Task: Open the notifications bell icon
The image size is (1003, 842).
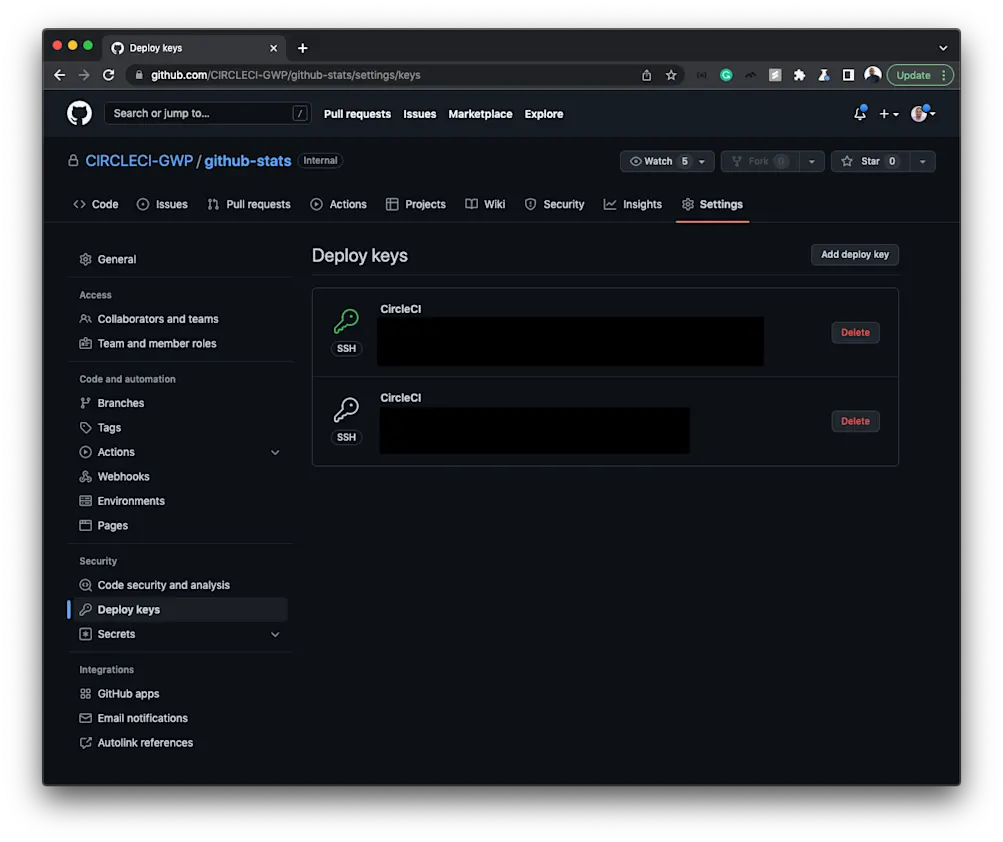Action: 858,114
